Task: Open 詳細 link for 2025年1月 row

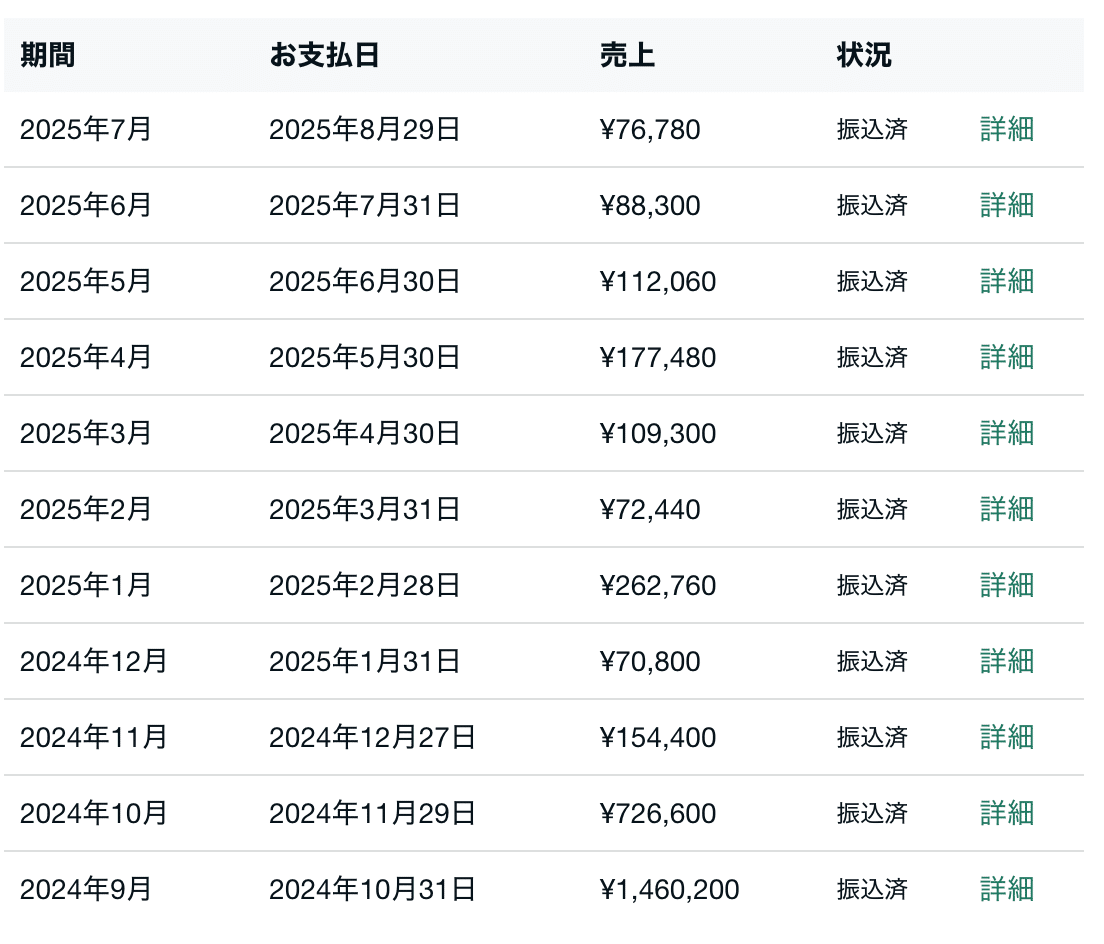Action: pos(1006,586)
